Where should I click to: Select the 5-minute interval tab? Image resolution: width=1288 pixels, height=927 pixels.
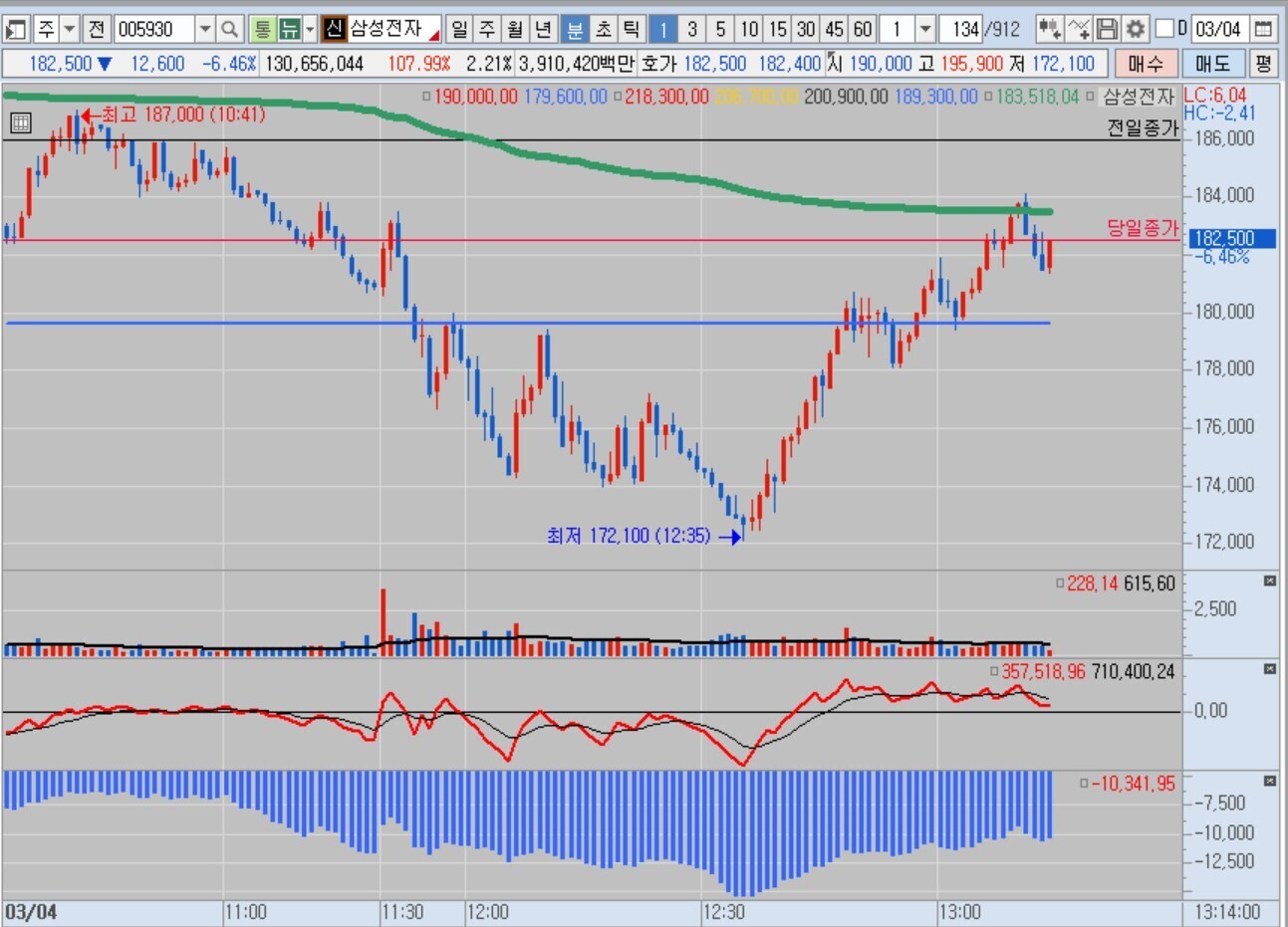click(x=720, y=29)
